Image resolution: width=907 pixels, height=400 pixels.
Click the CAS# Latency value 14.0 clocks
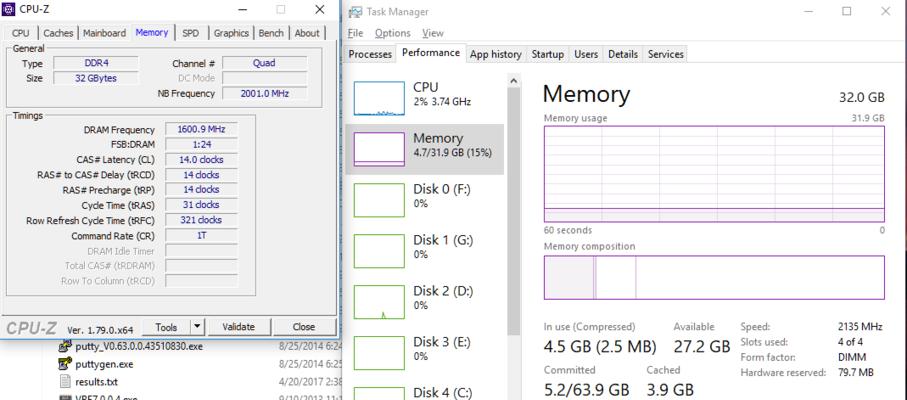(x=201, y=160)
